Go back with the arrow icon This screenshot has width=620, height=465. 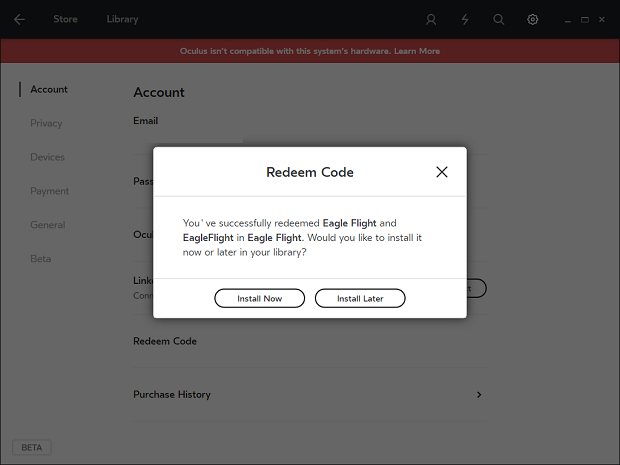tap(19, 19)
